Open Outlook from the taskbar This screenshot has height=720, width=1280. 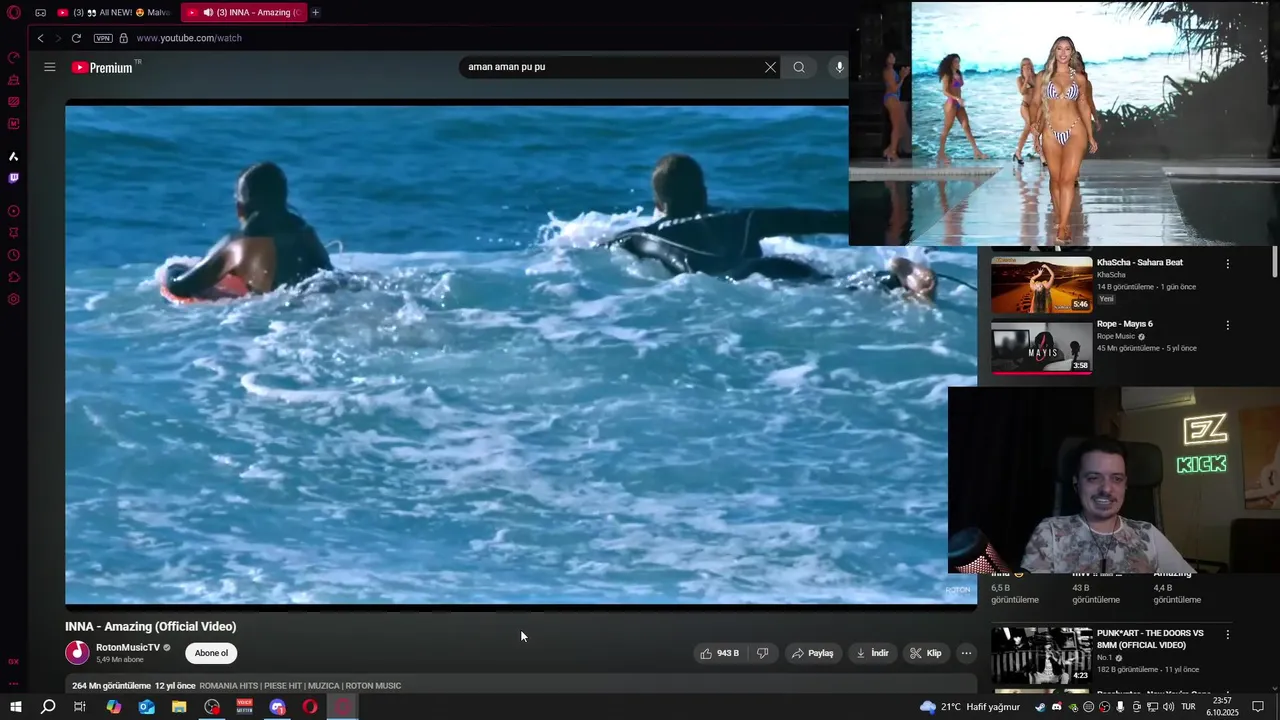click(x=146, y=707)
